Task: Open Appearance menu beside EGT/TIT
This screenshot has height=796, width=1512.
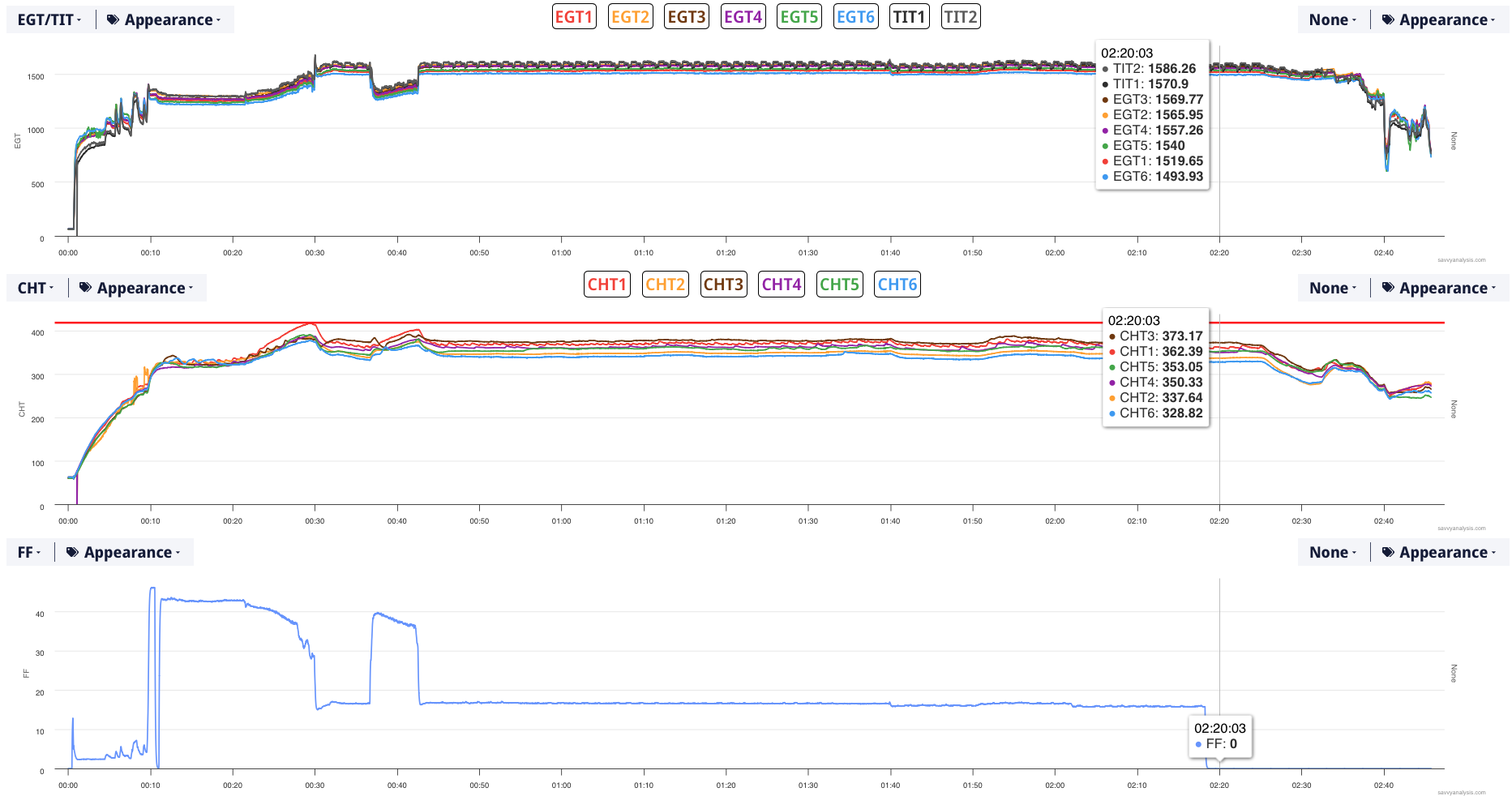Action: point(165,20)
